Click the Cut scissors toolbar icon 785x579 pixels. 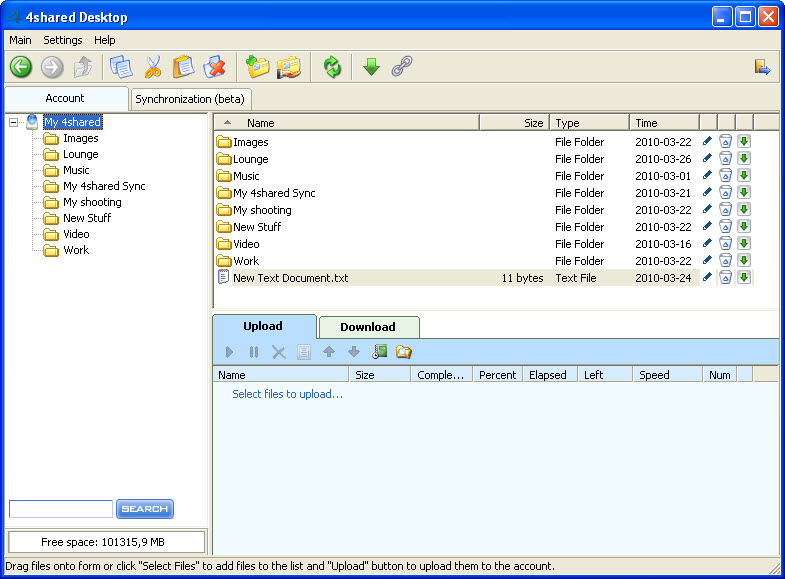point(153,67)
